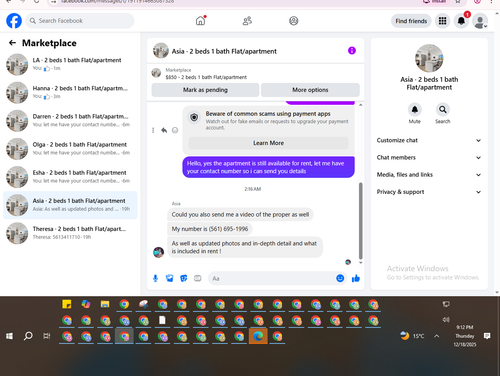This screenshot has height=376, width=500.
Task: Open File Explorer from taskbar
Action: pos(105,304)
